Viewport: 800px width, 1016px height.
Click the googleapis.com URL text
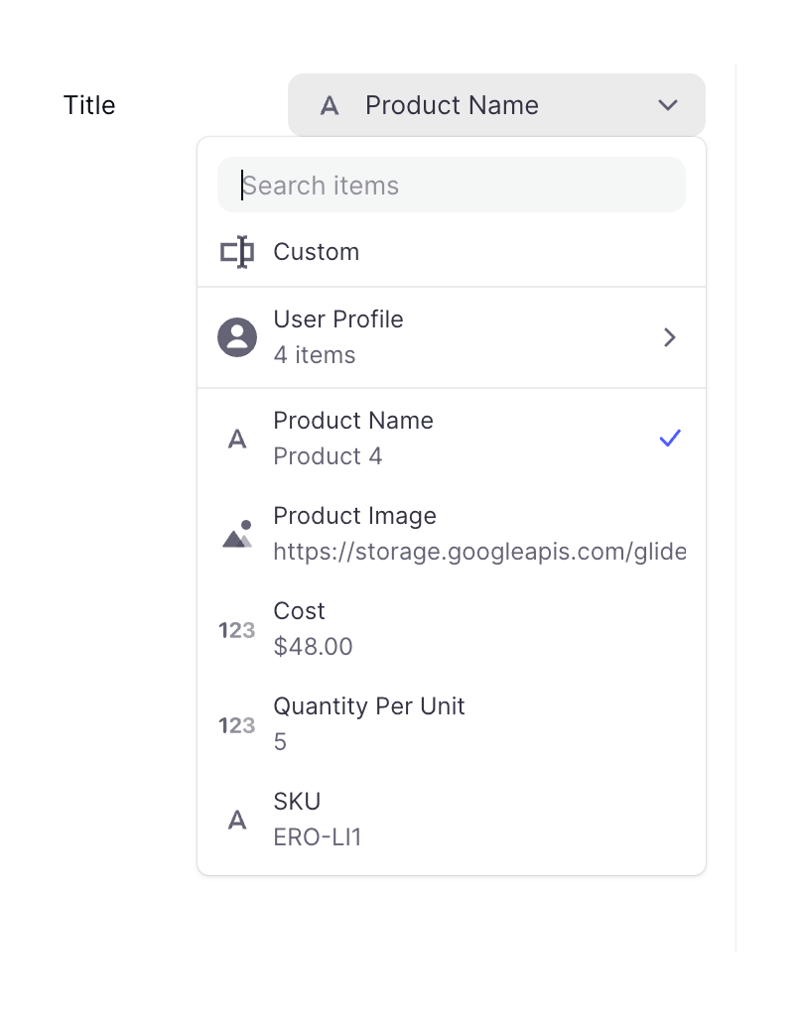click(x=479, y=551)
